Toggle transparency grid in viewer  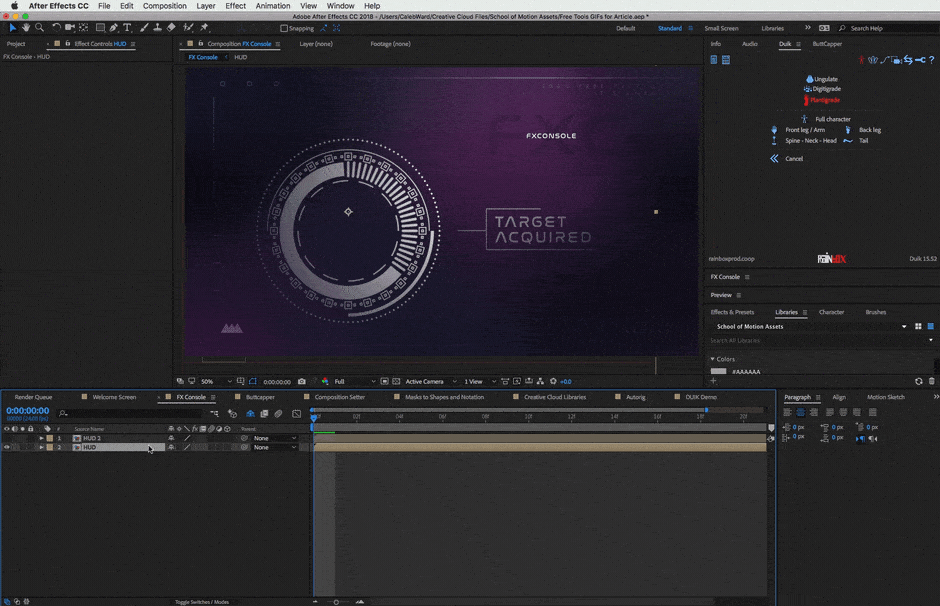click(x=396, y=381)
